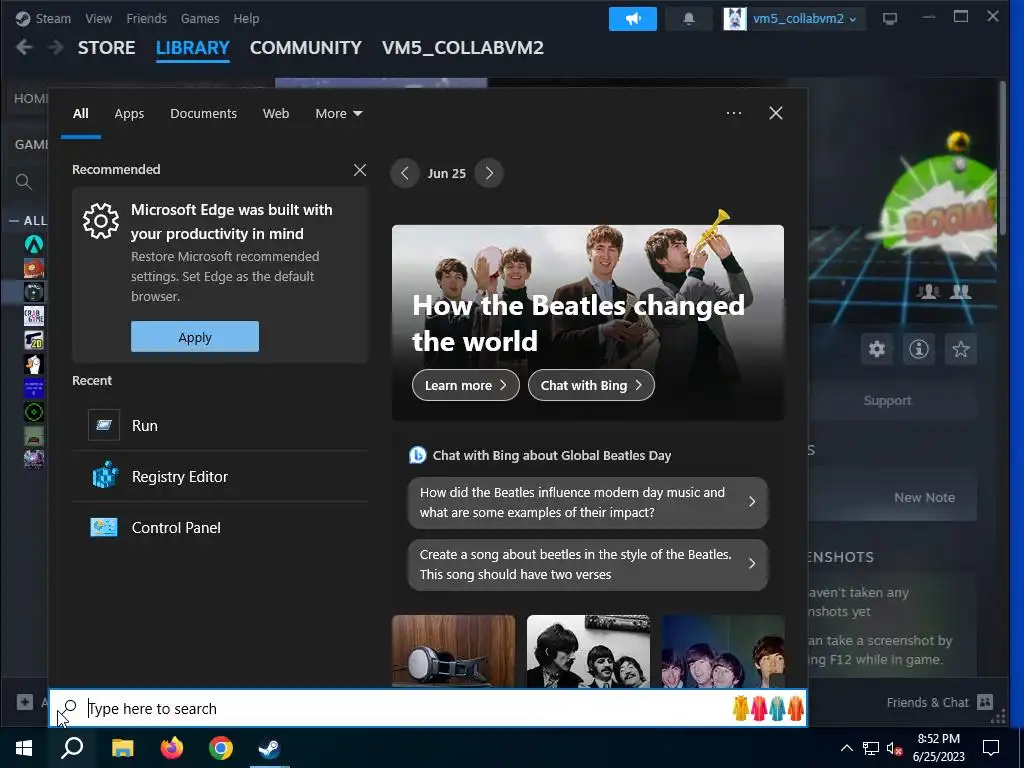Viewport: 1024px width, 768px height.
Task: Open vm5_collabvm2 account dropdown
Action: point(804,19)
